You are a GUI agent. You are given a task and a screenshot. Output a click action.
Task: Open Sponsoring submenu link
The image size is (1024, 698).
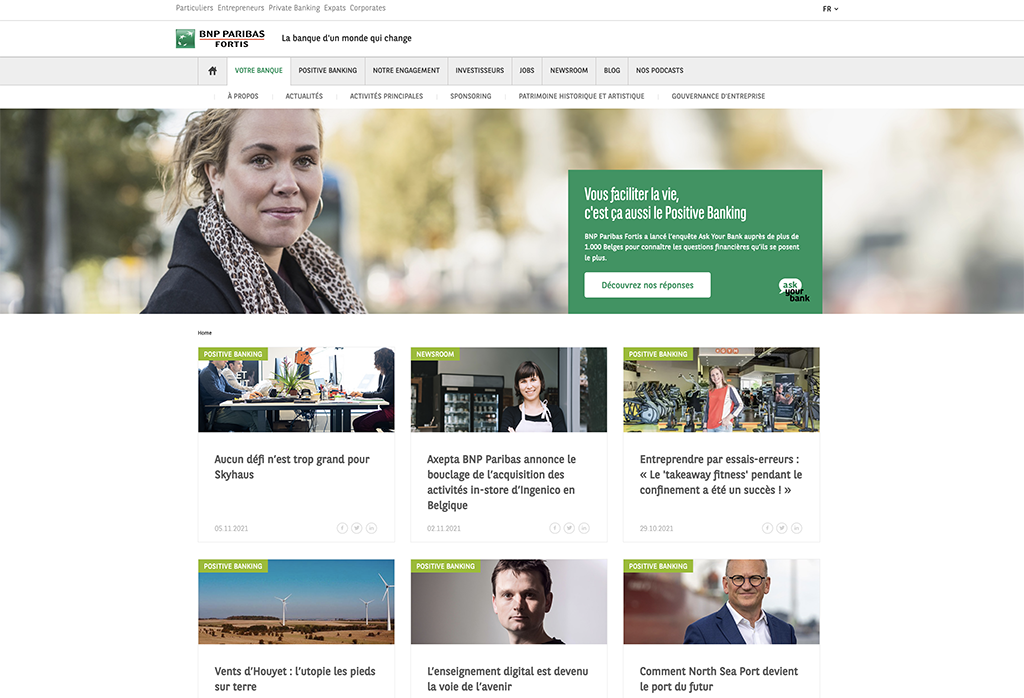pos(471,96)
